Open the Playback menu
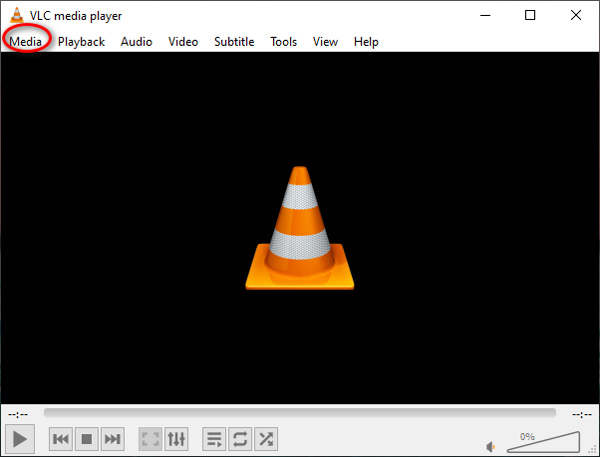600x457 pixels. pos(81,41)
